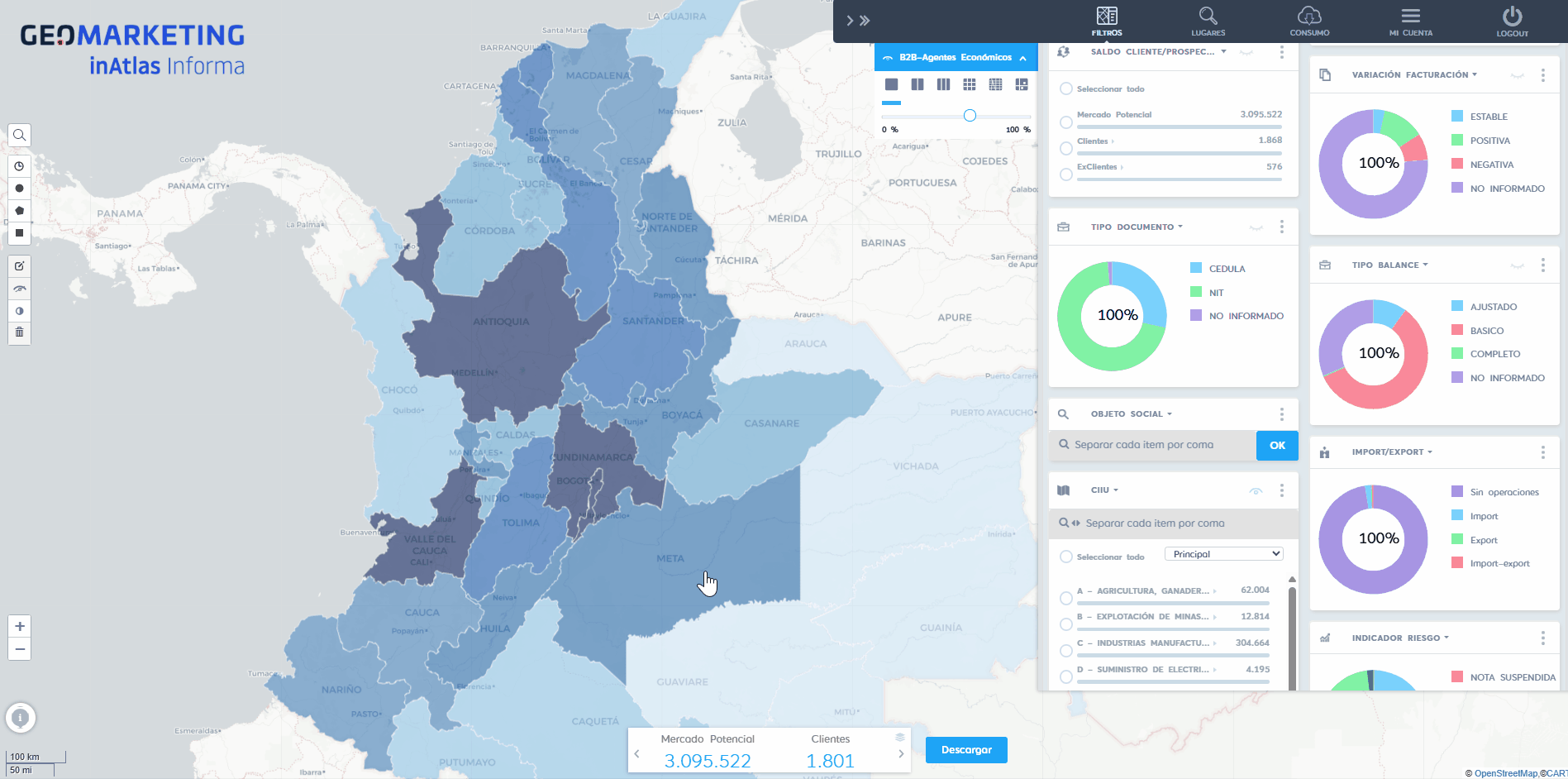Select the ExClientes radio option

(x=1066, y=174)
